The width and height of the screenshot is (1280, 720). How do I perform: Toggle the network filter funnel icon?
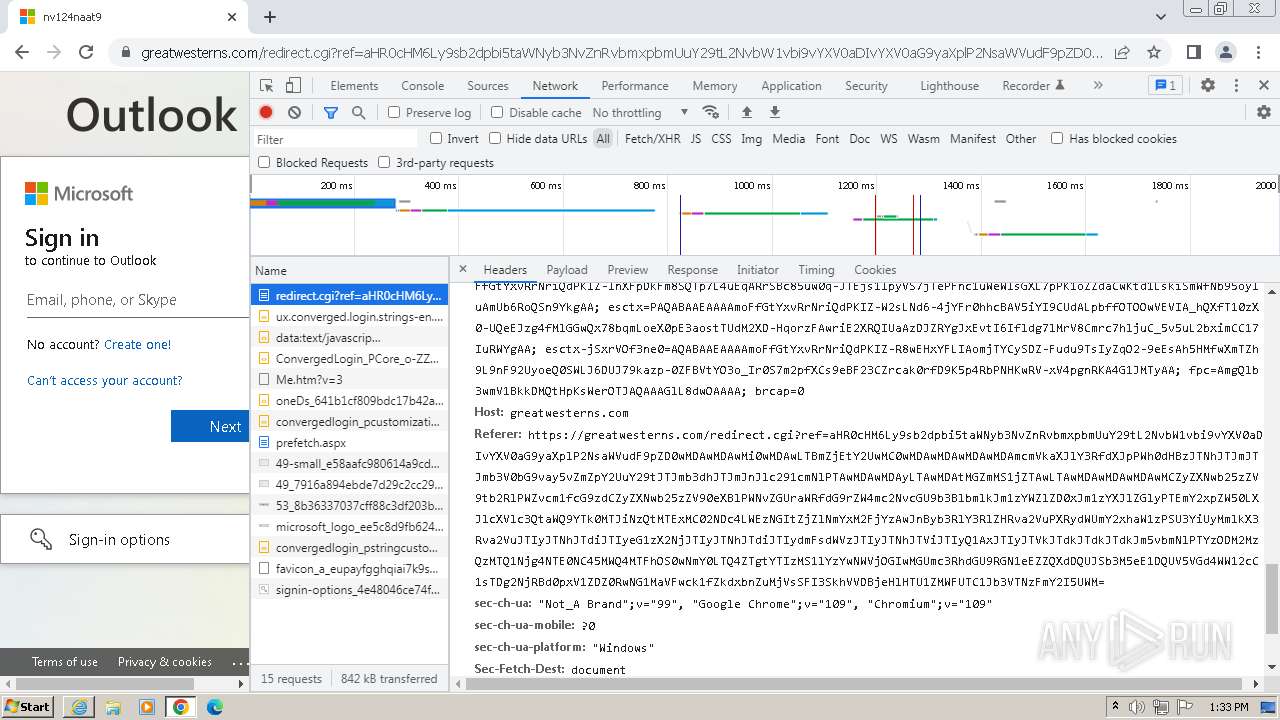[331, 113]
